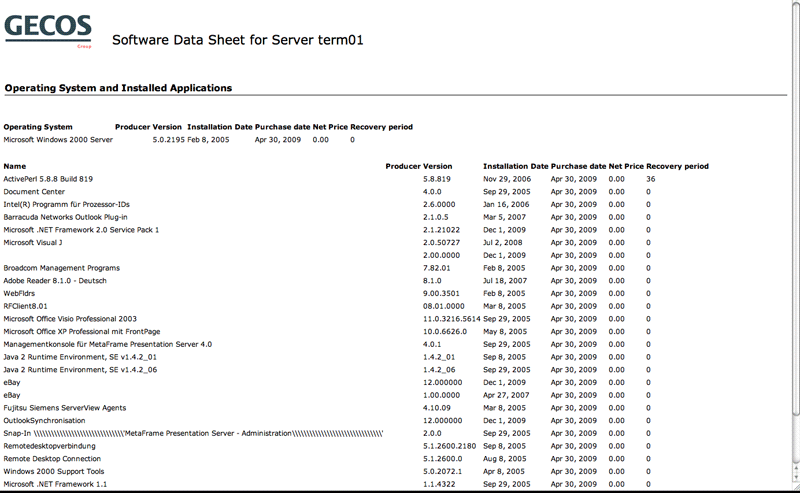Click version value '5.0.2195'

(168, 140)
